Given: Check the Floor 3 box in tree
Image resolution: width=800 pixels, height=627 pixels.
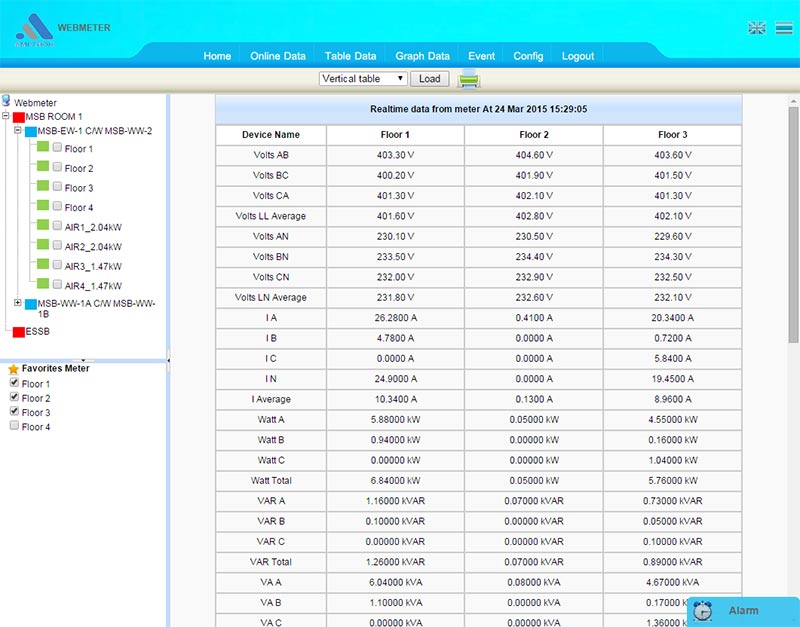Looking at the screenshot, I should tap(57, 186).
